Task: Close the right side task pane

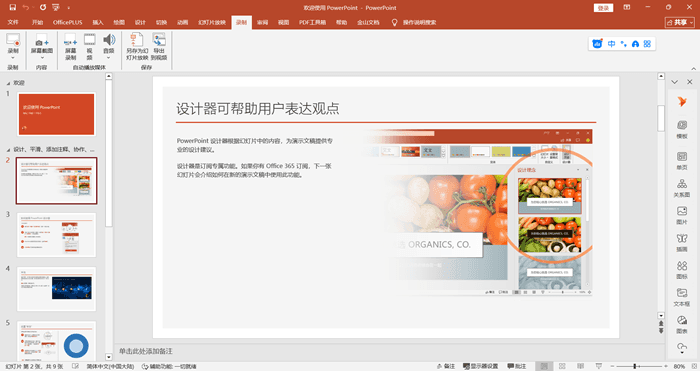Action: pyautogui.click(x=690, y=82)
